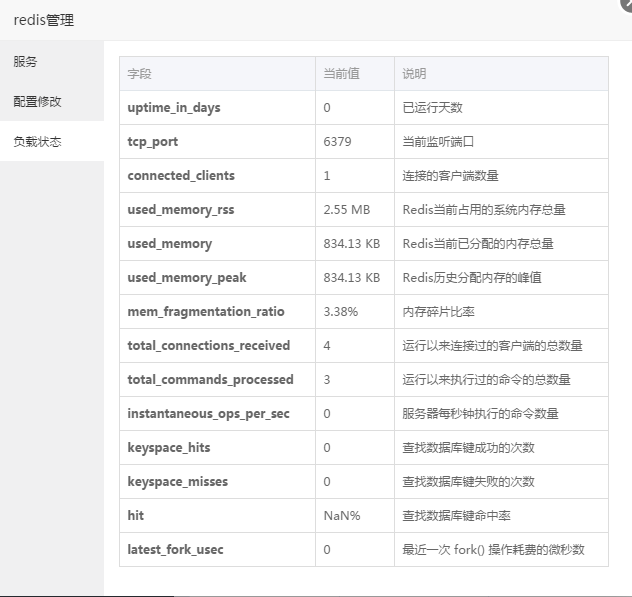Click the 查找数据库键成功的次数 description
This screenshot has width=632, height=597.
468,447
